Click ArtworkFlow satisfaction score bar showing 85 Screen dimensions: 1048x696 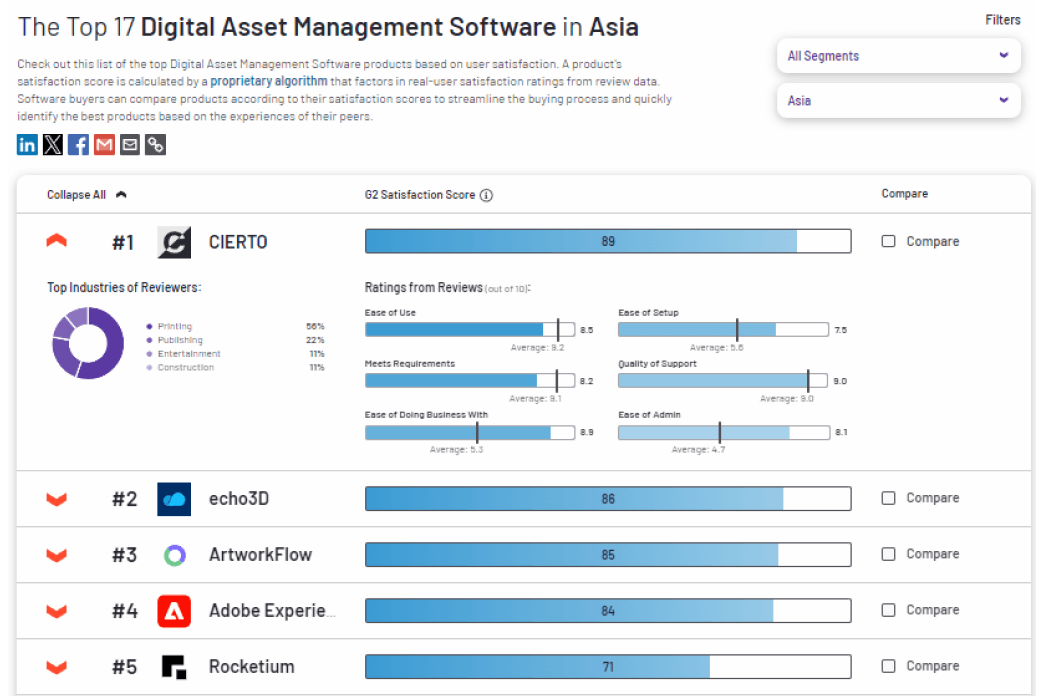(608, 555)
